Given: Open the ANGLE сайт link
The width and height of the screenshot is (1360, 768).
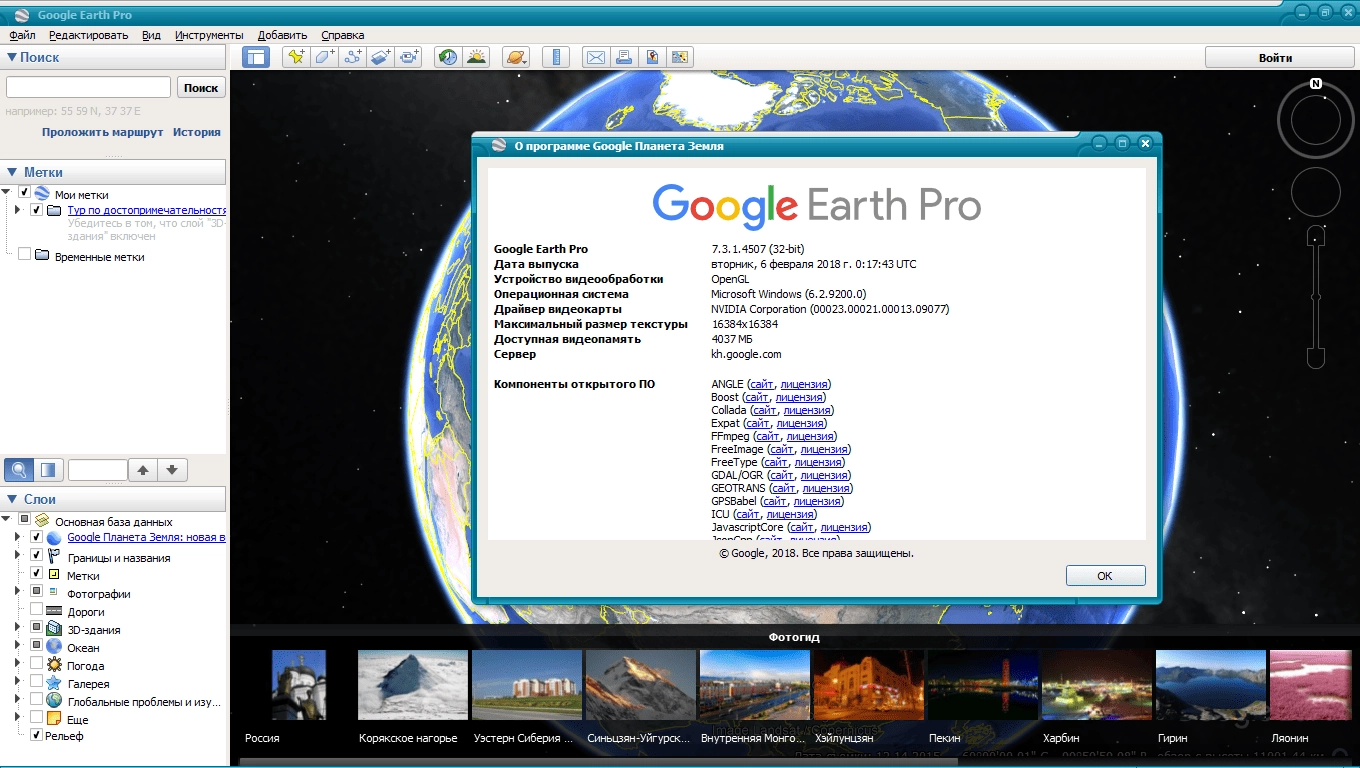Looking at the screenshot, I should pyautogui.click(x=762, y=384).
